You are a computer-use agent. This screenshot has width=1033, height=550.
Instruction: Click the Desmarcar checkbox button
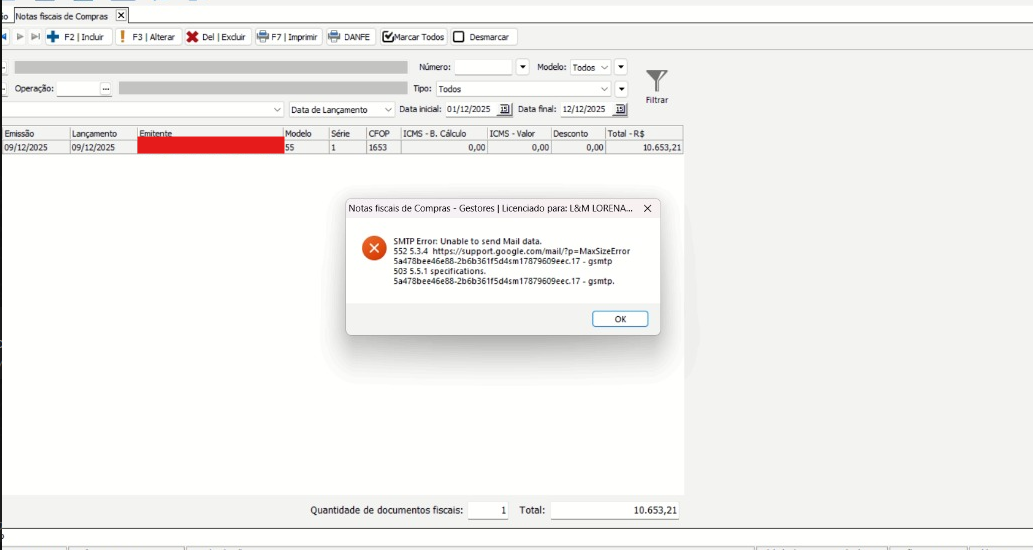coord(480,37)
